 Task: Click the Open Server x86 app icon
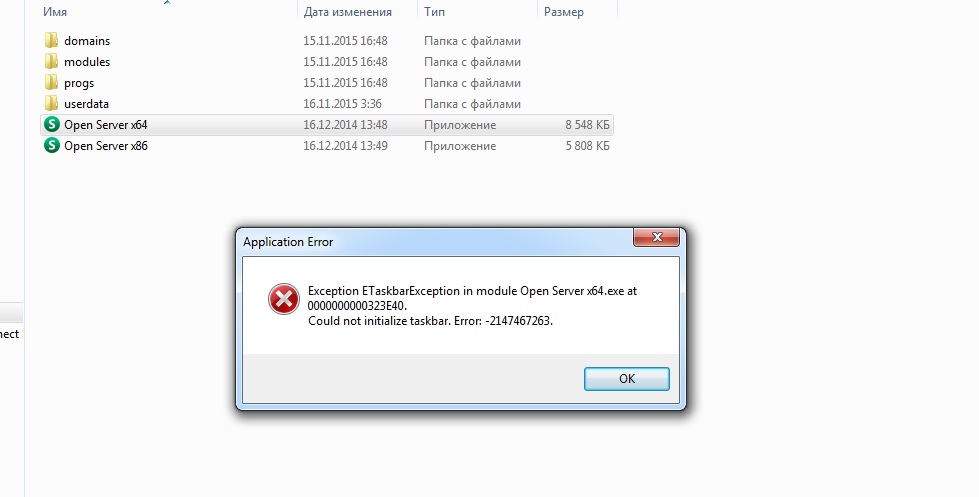pyautogui.click(x=52, y=145)
